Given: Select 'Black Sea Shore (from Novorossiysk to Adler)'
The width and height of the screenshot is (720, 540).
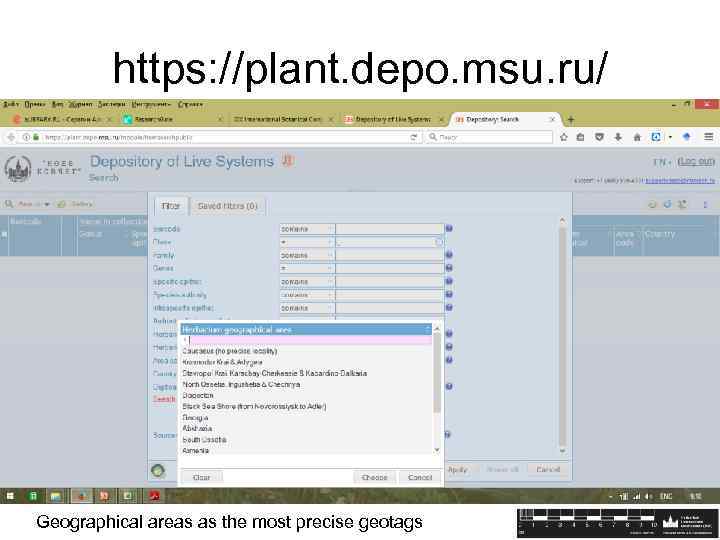Looking at the screenshot, I should [254, 406].
